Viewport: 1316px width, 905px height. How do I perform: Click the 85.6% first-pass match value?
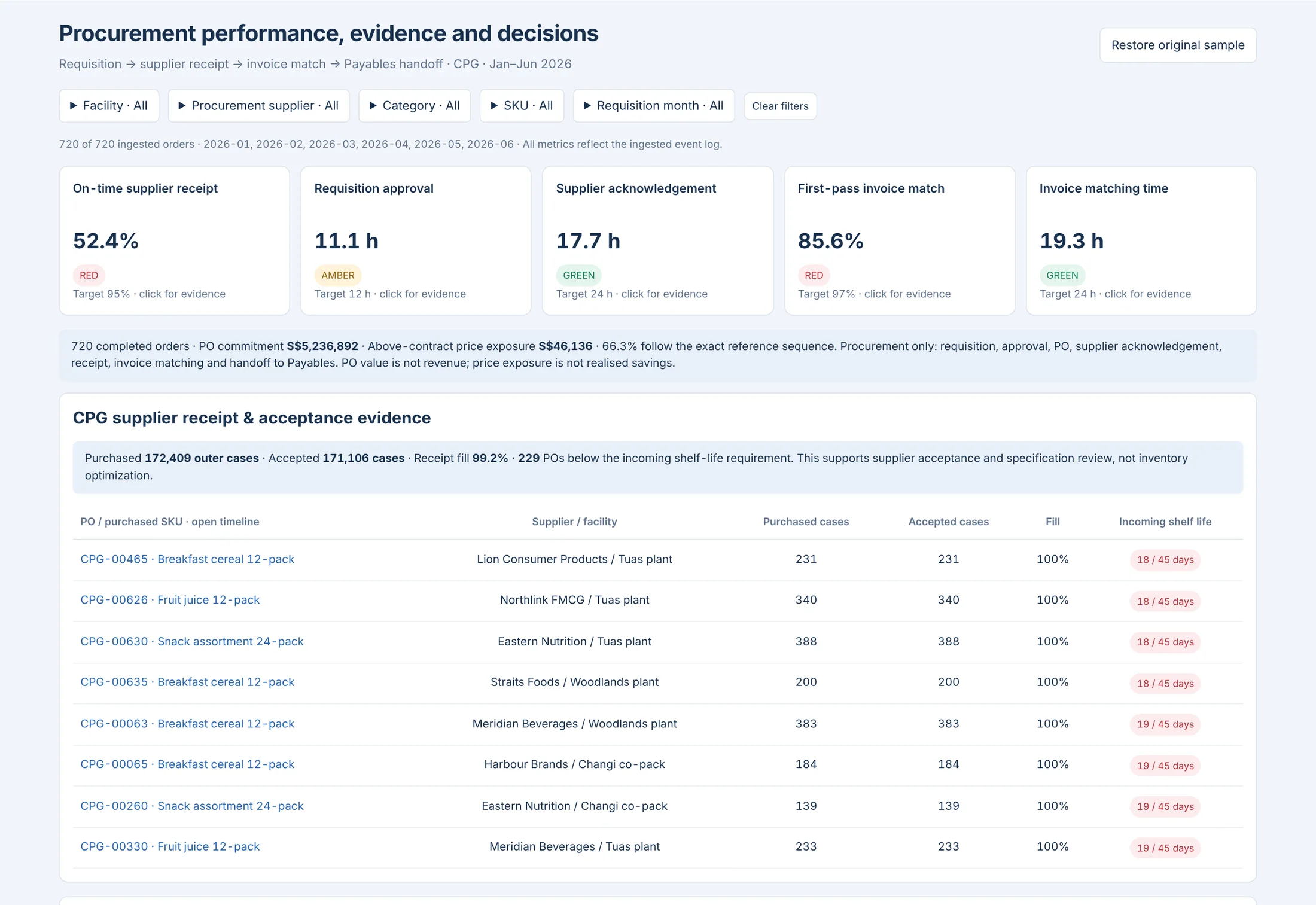tap(830, 241)
